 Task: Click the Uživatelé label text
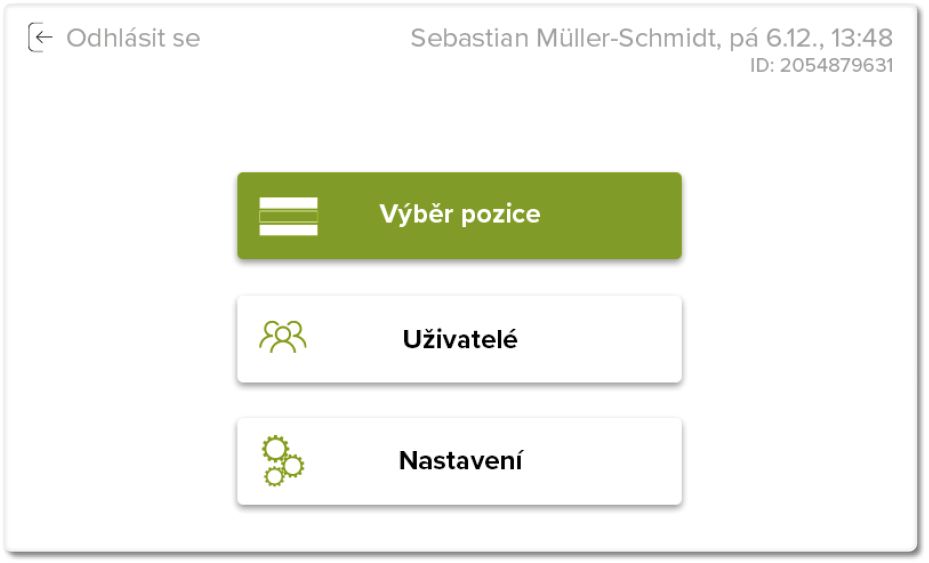[x=459, y=339]
